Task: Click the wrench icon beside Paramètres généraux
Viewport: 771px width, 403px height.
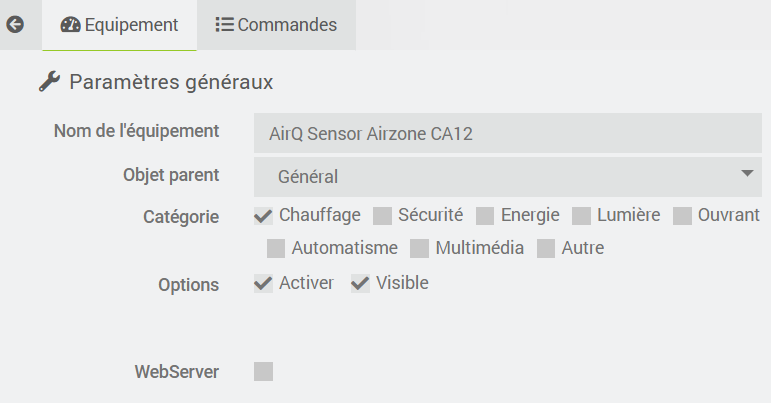Action: click(49, 82)
